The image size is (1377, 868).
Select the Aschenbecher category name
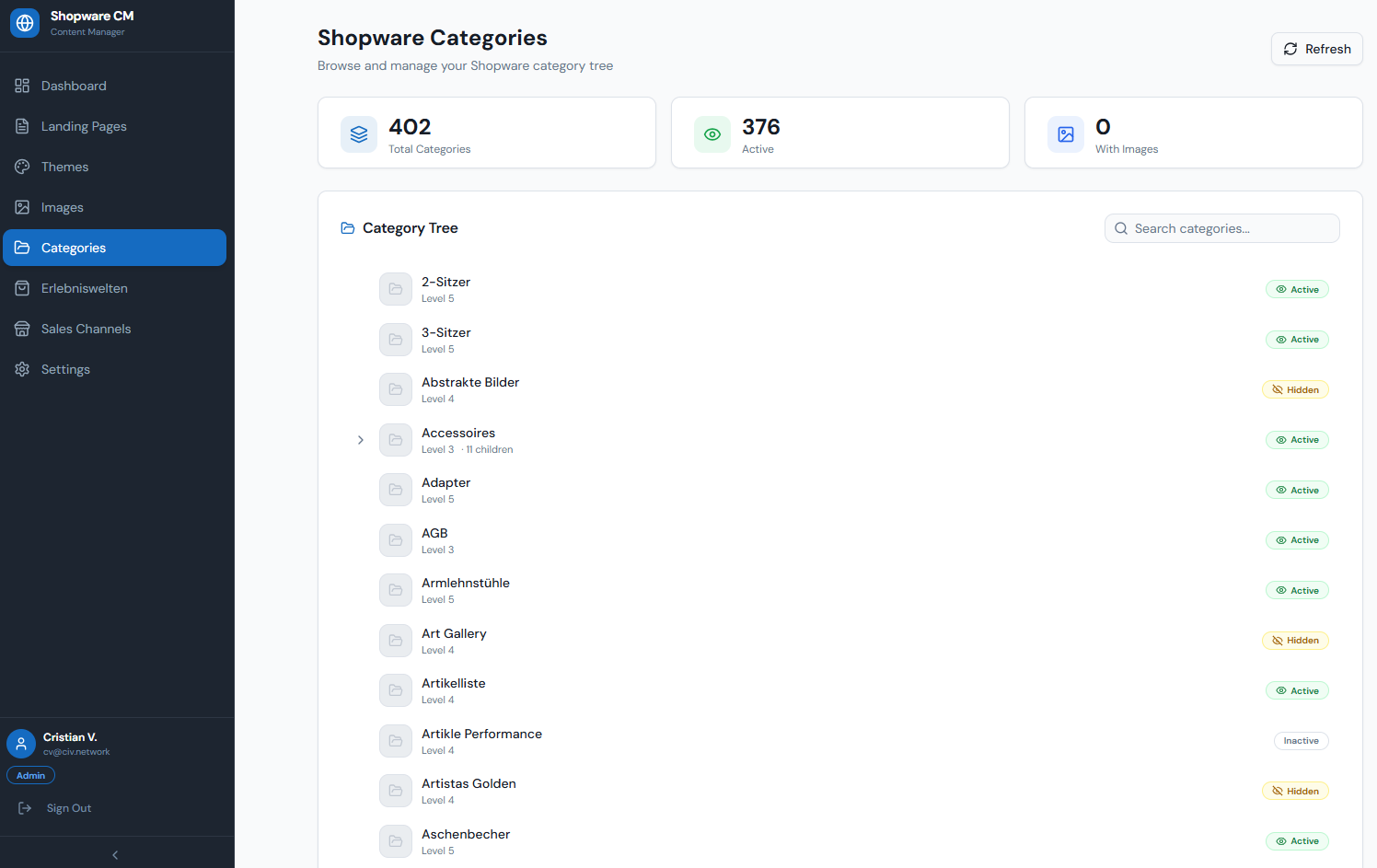pos(466,834)
